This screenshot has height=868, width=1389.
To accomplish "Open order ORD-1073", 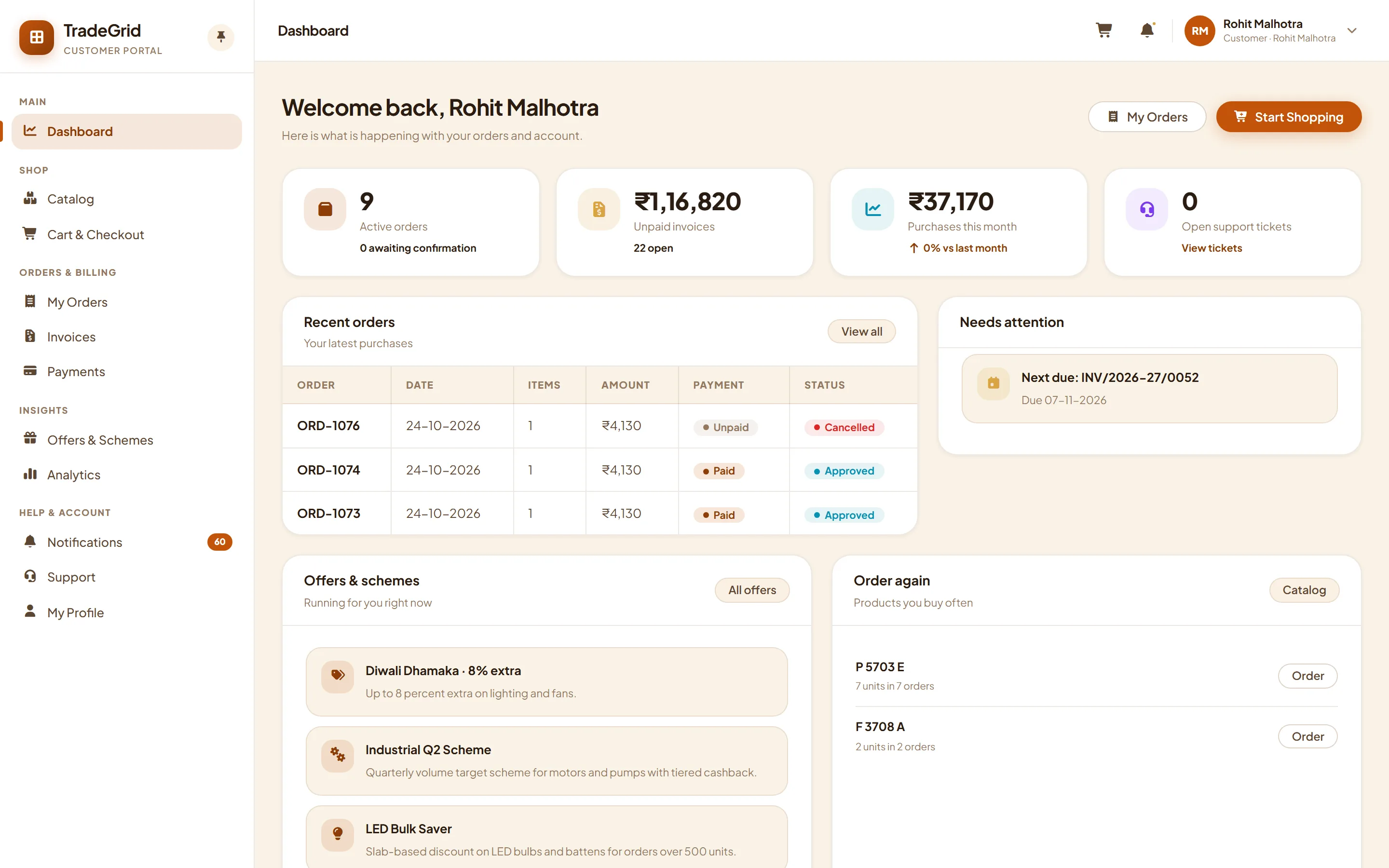I will click(x=328, y=514).
